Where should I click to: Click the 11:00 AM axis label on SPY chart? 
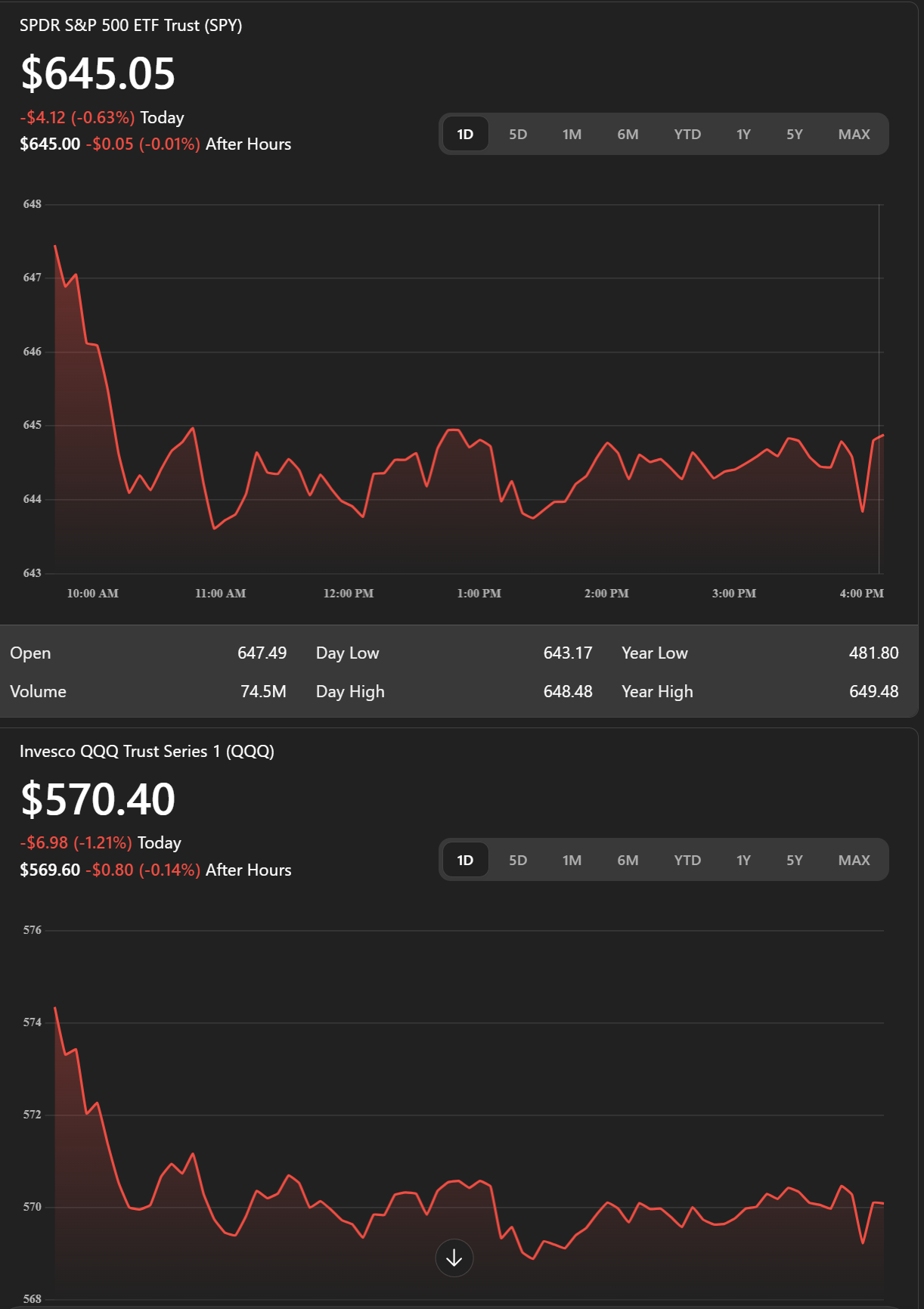coord(221,594)
